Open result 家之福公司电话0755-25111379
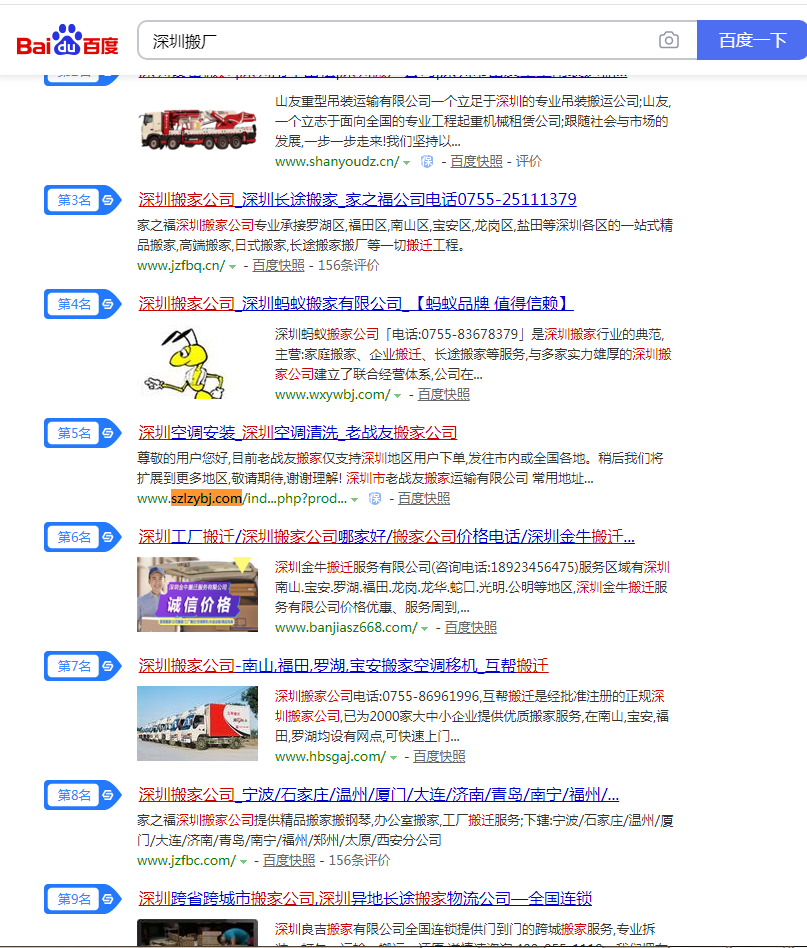Image resolution: width=807 pixels, height=948 pixels. 357,200
